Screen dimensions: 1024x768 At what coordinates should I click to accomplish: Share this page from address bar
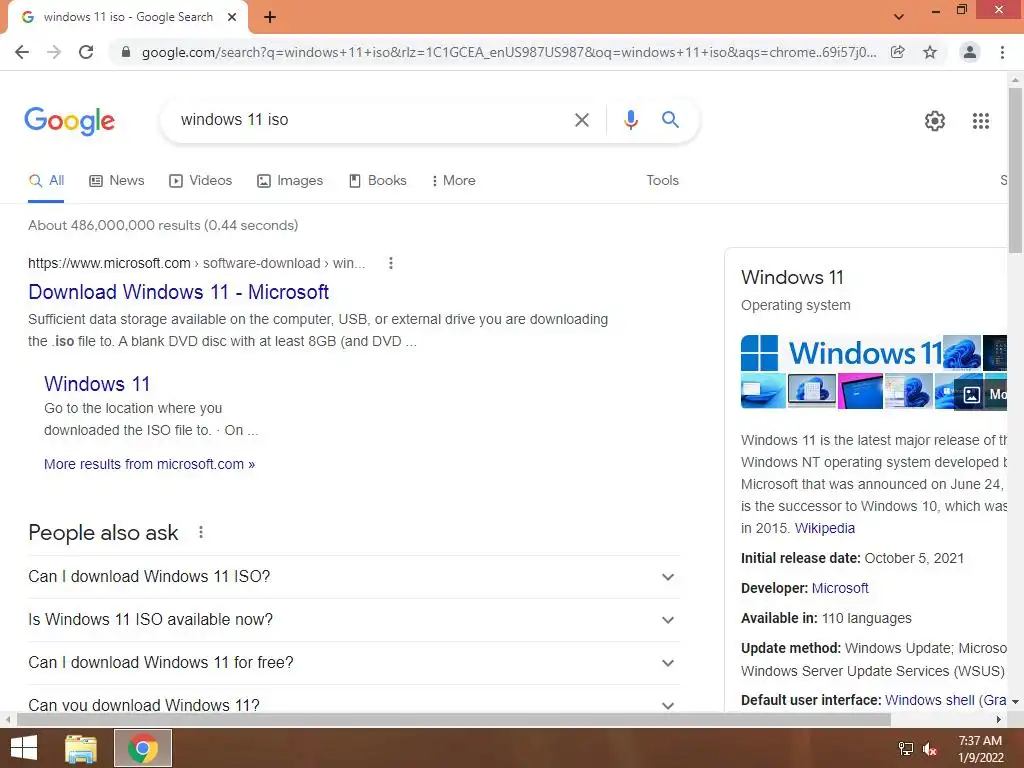click(898, 52)
